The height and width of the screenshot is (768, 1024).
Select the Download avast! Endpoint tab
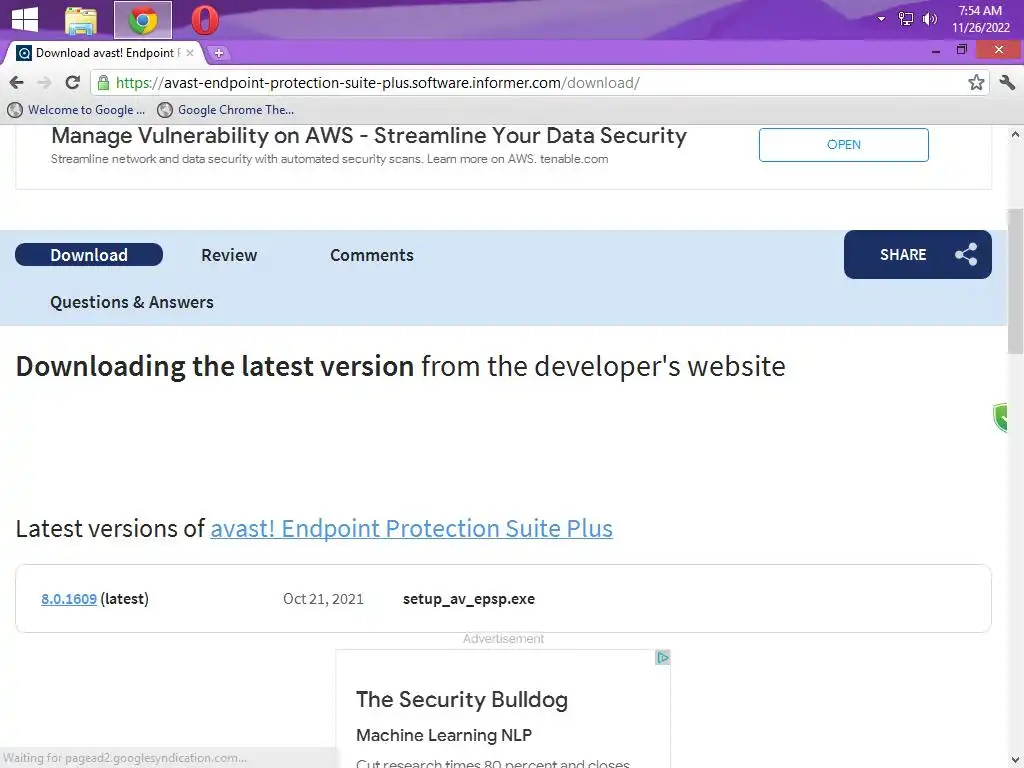tap(104, 53)
